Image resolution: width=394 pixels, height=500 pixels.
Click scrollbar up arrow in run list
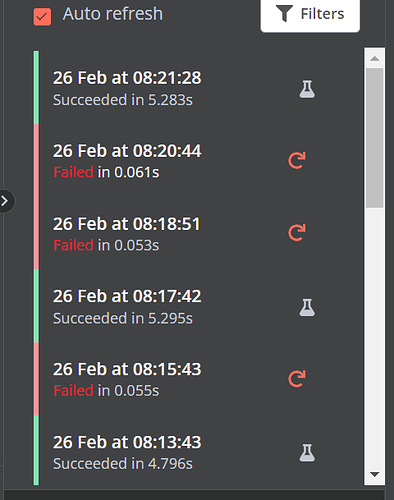coord(375,59)
